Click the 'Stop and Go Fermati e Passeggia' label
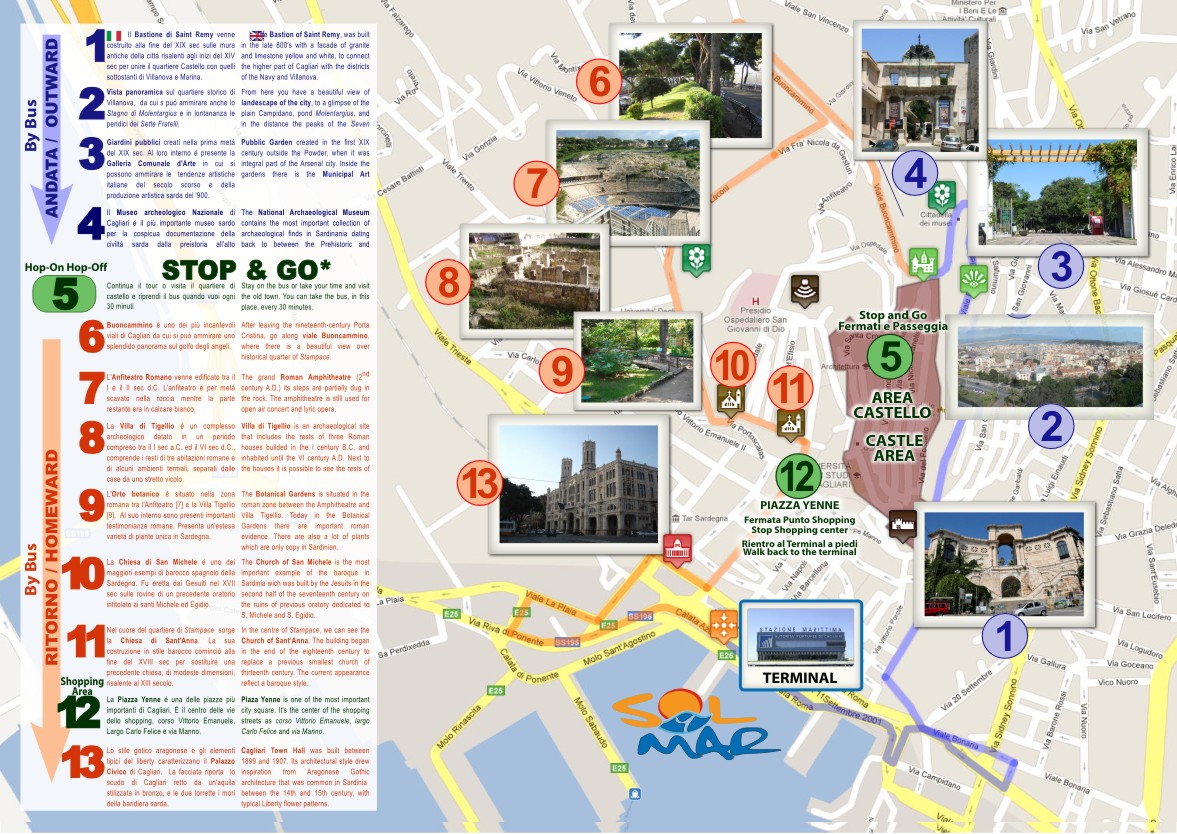 point(893,321)
